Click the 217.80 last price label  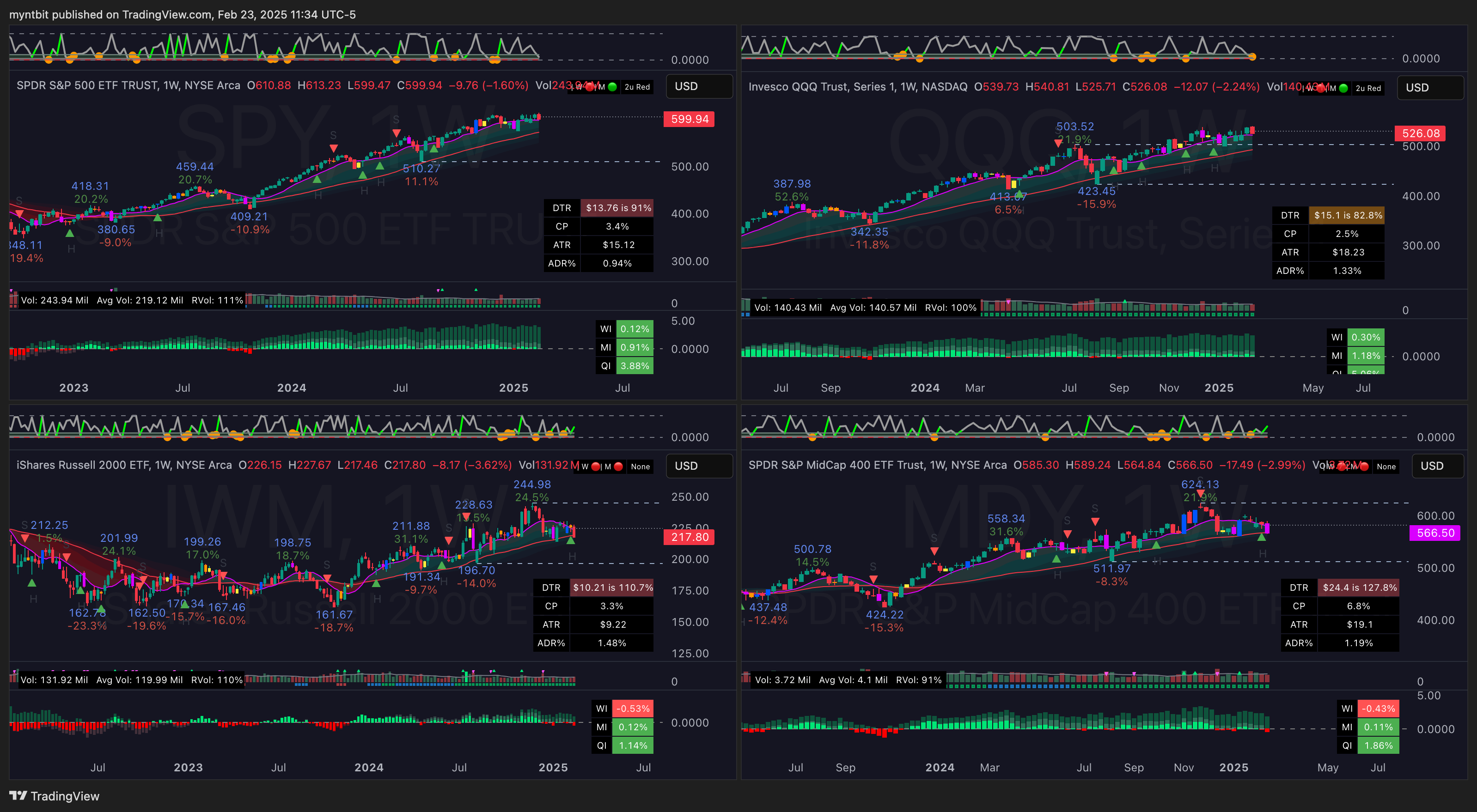[x=689, y=537]
